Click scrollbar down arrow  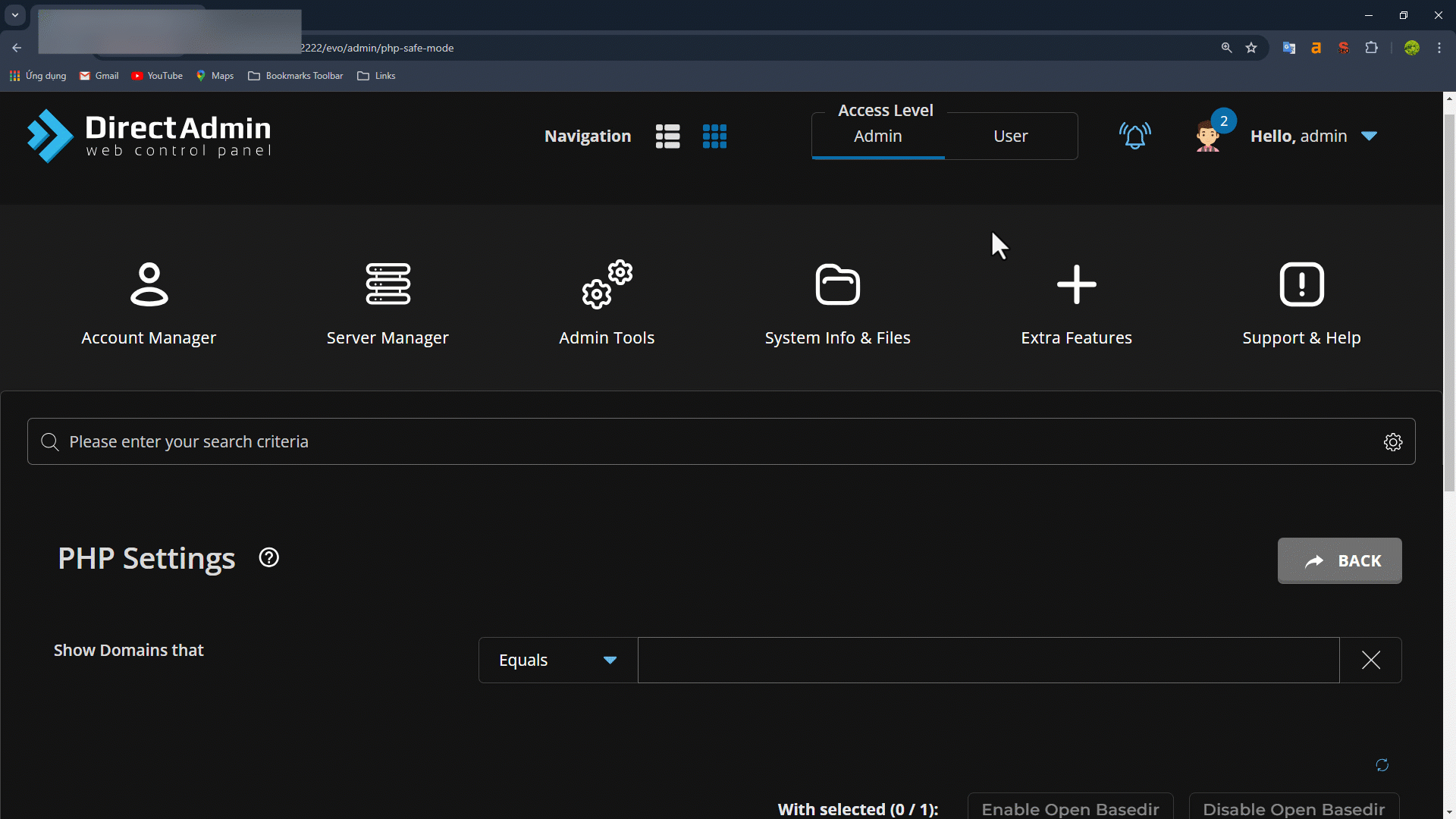pos(1449,812)
